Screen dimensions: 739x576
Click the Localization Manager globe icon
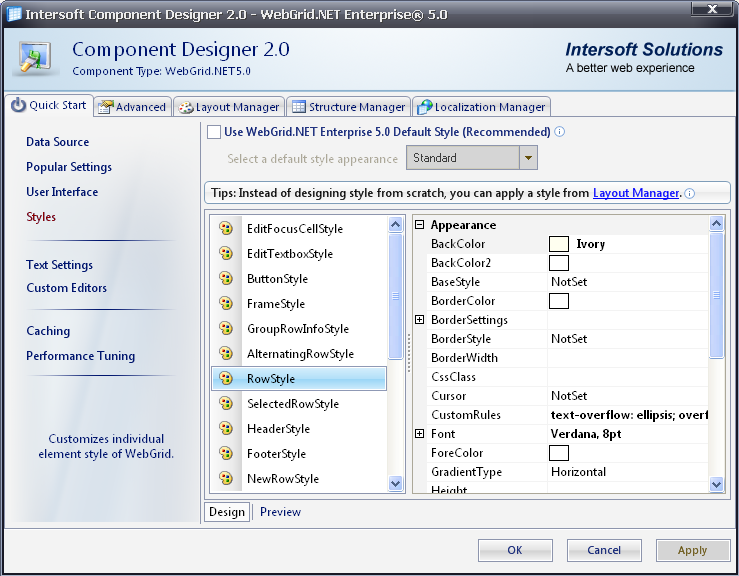425,107
